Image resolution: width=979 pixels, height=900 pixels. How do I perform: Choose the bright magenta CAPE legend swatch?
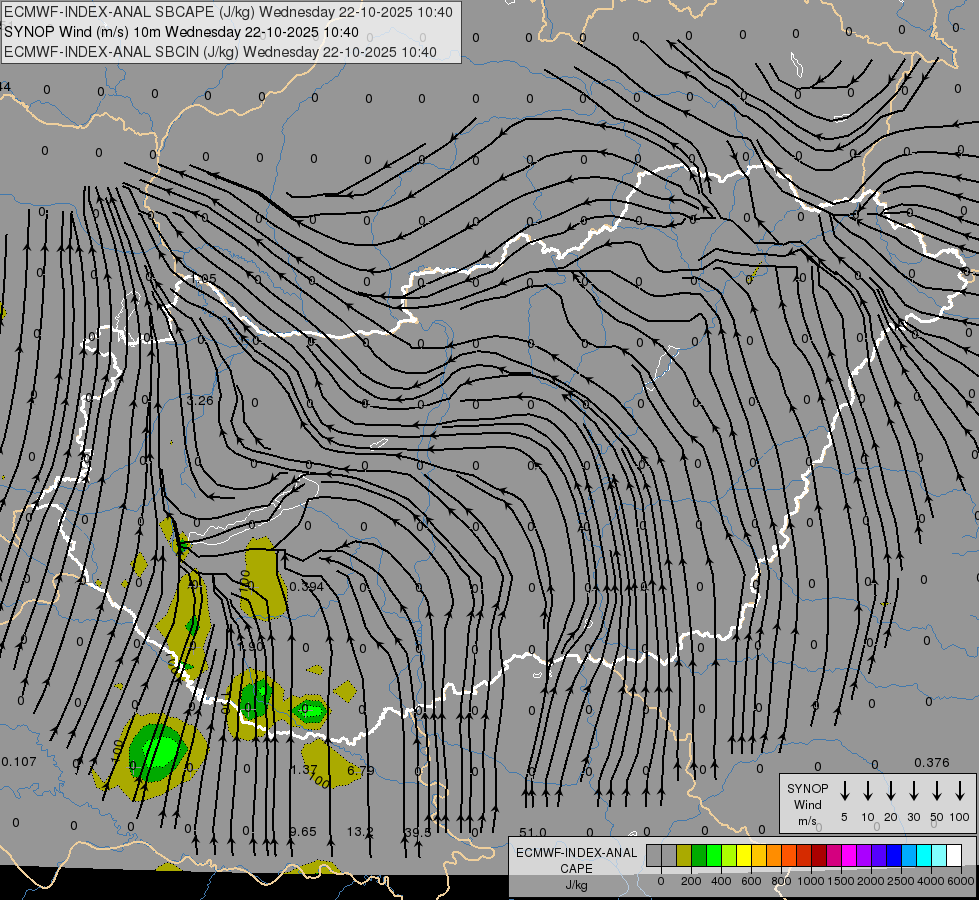[x=850, y=855]
